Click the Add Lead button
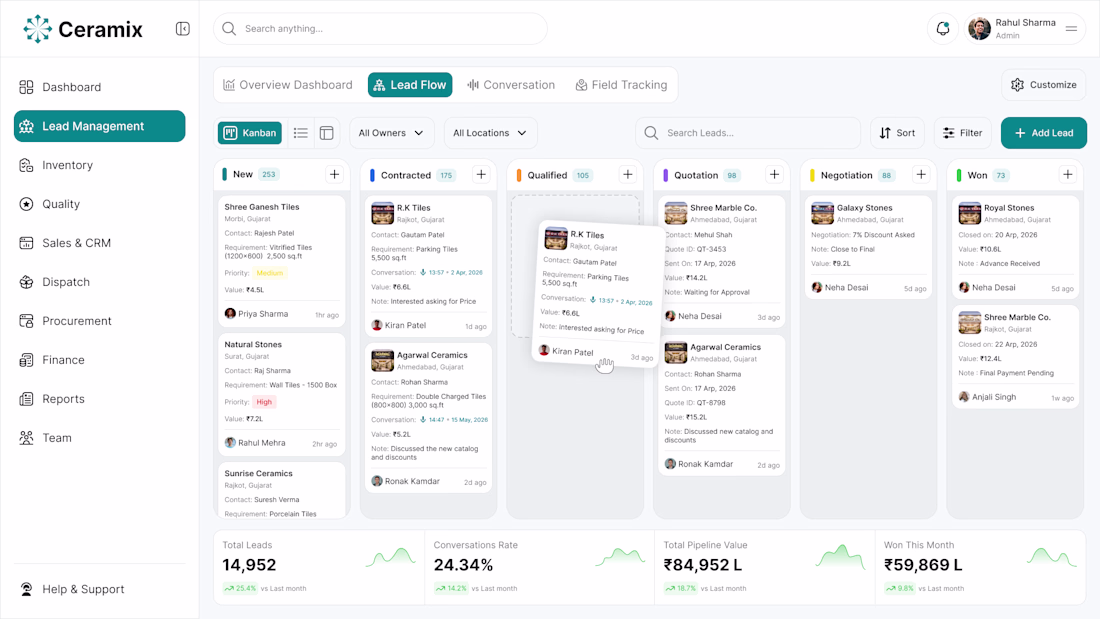This screenshot has width=1100, height=619. (x=1044, y=133)
